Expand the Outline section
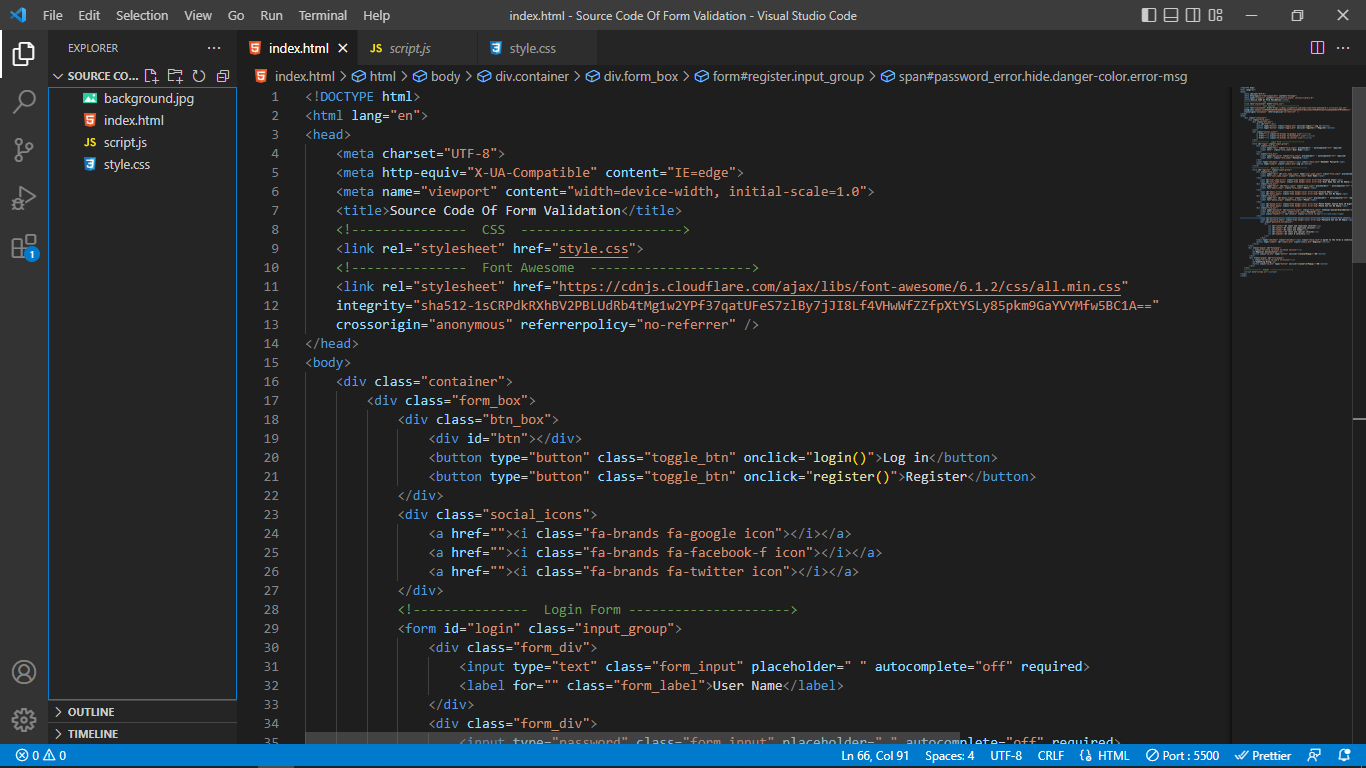Image resolution: width=1366 pixels, height=768 pixels. (x=91, y=712)
